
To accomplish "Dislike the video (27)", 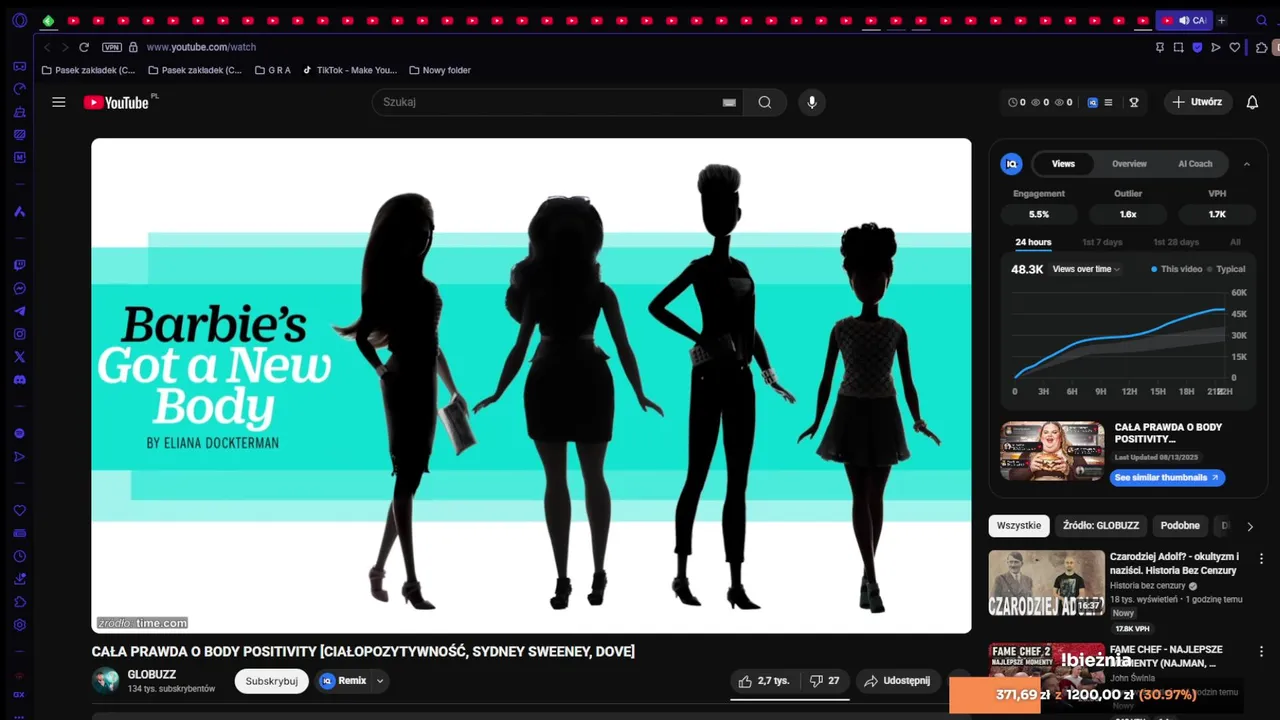I will point(825,681).
